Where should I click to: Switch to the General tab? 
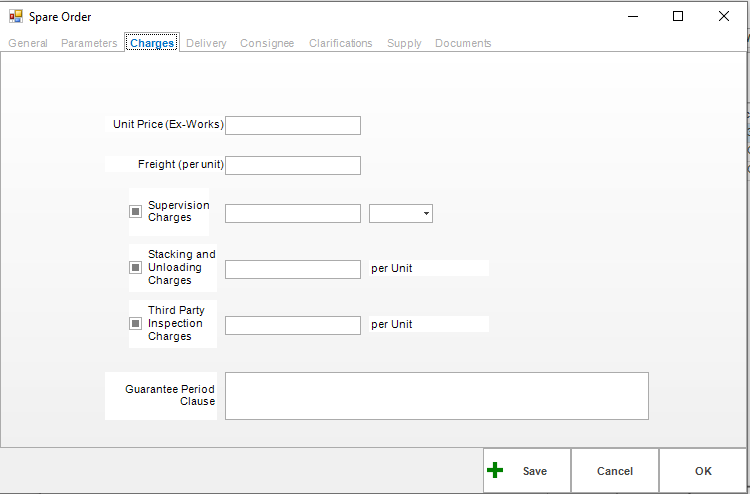pyautogui.click(x=28, y=43)
